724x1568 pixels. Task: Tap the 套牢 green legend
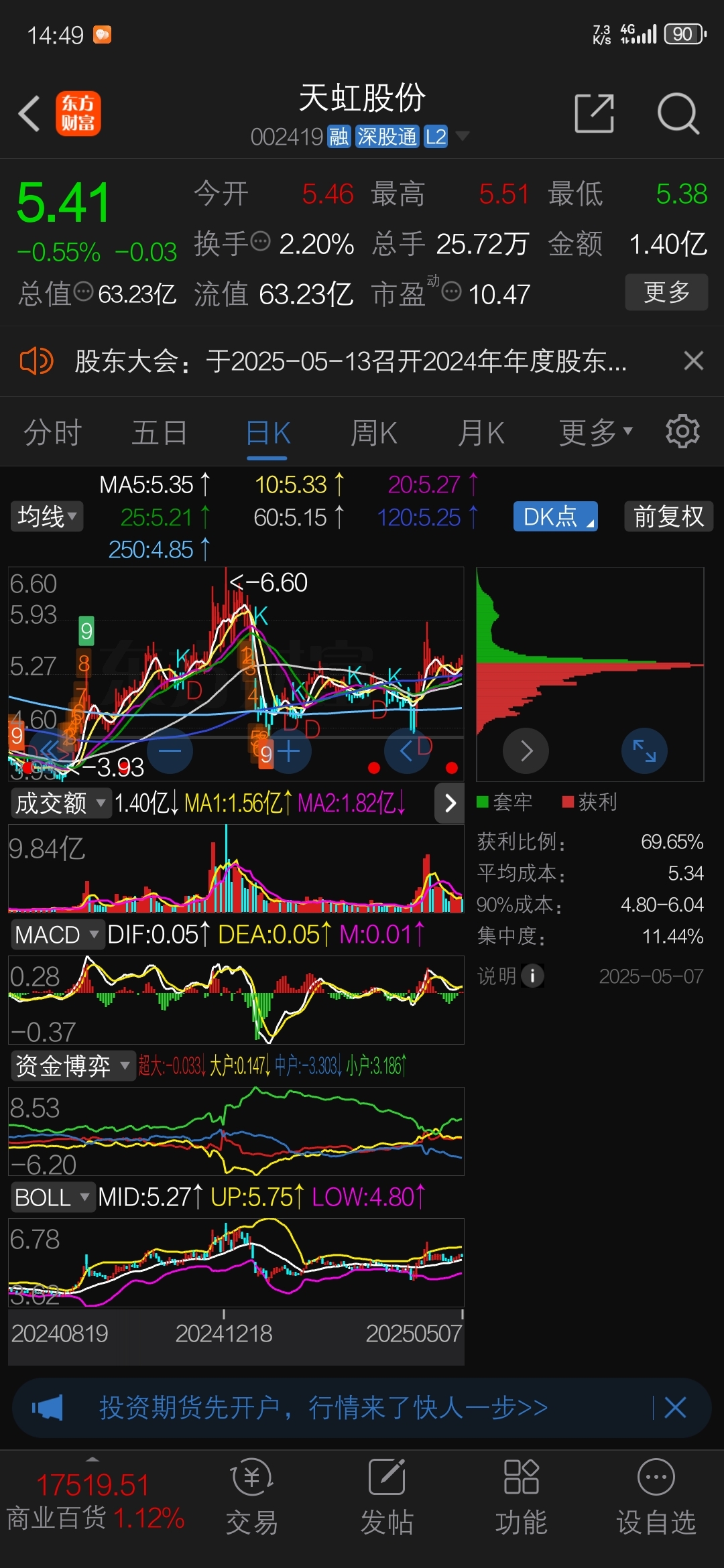[504, 801]
